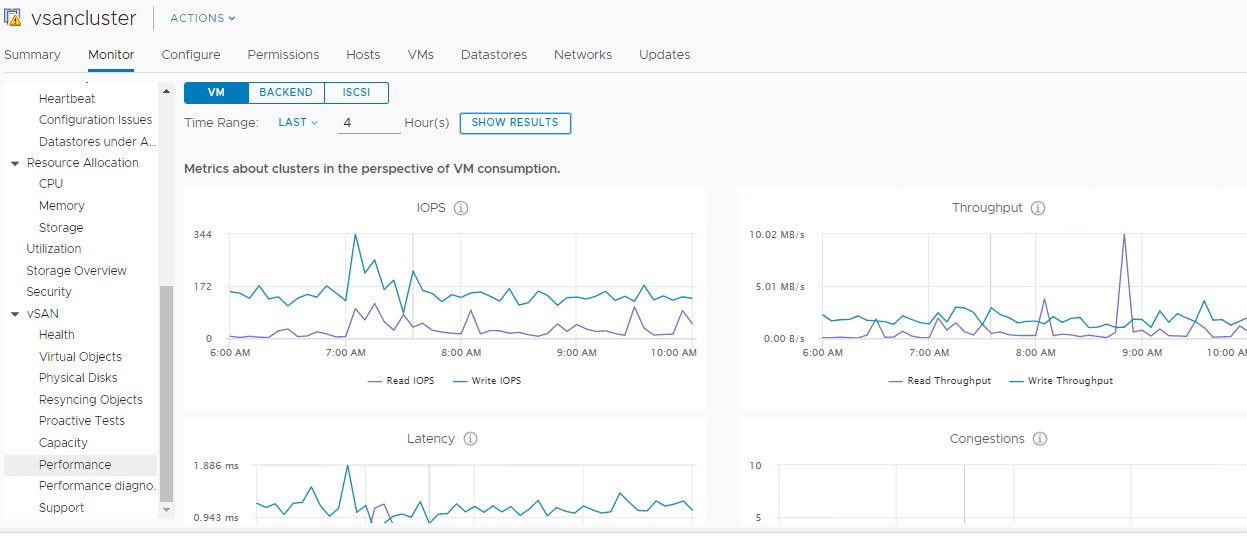Screen dimensions: 1247x538
Task: Open Datastores under APD in the sidebar
Action: click(98, 142)
